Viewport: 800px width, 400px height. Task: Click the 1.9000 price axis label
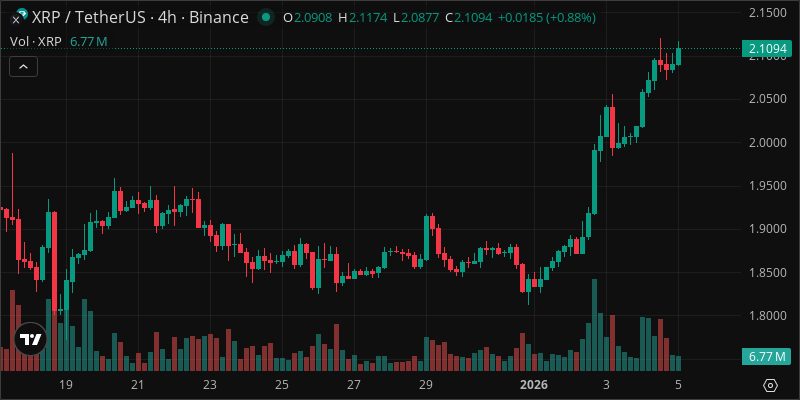pyautogui.click(x=767, y=229)
